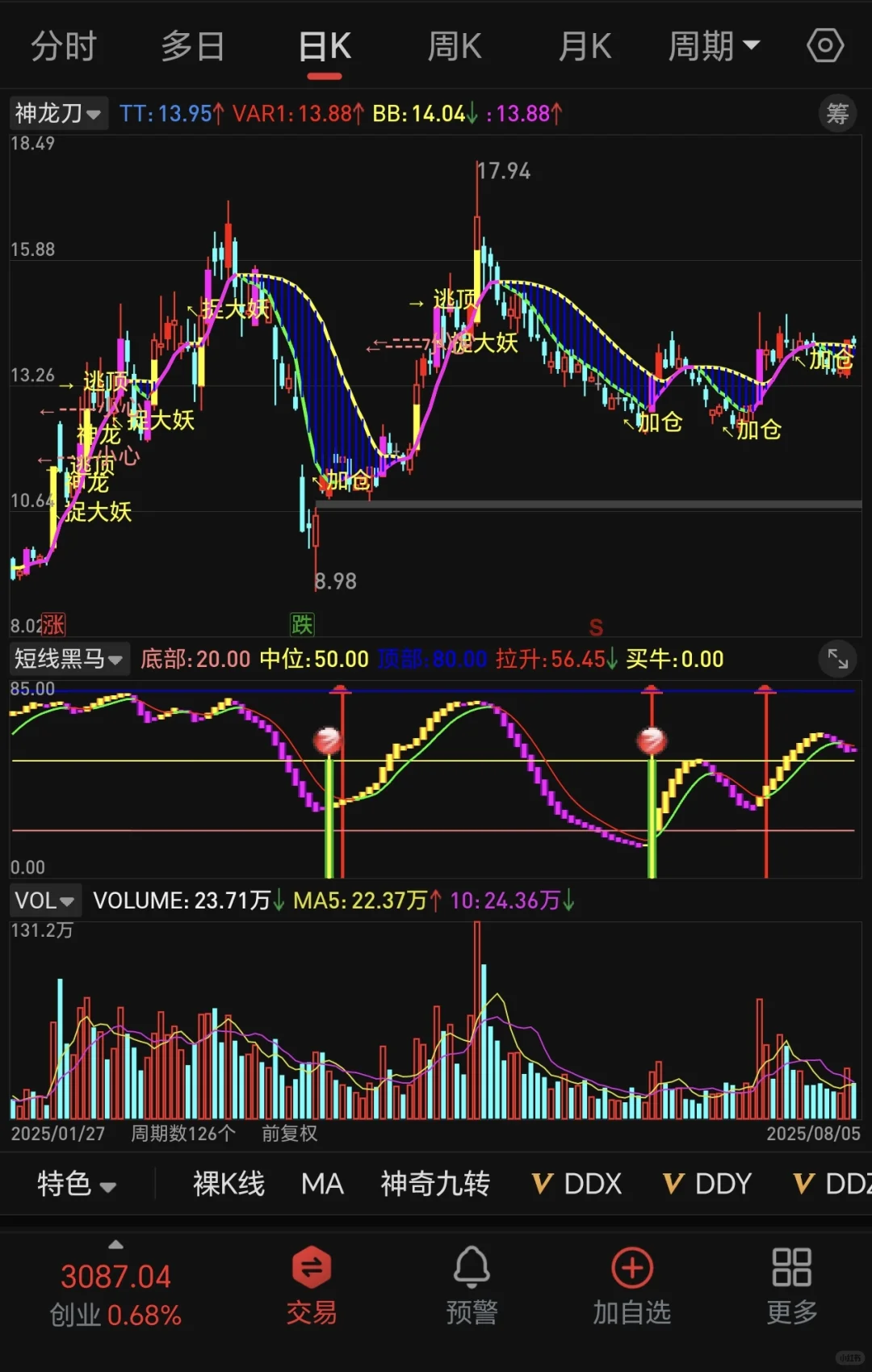Select the 裸K线 indicator option

[x=228, y=1184]
